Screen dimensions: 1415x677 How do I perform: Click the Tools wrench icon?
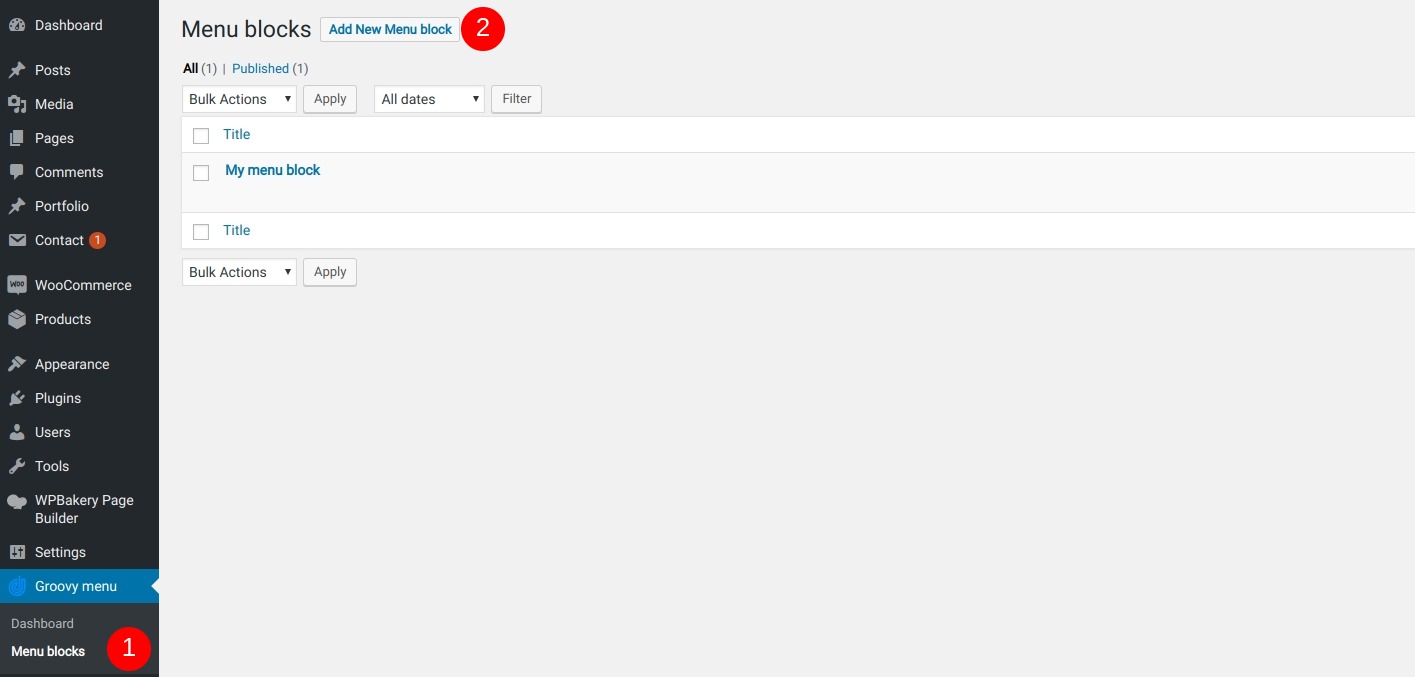click(x=17, y=466)
